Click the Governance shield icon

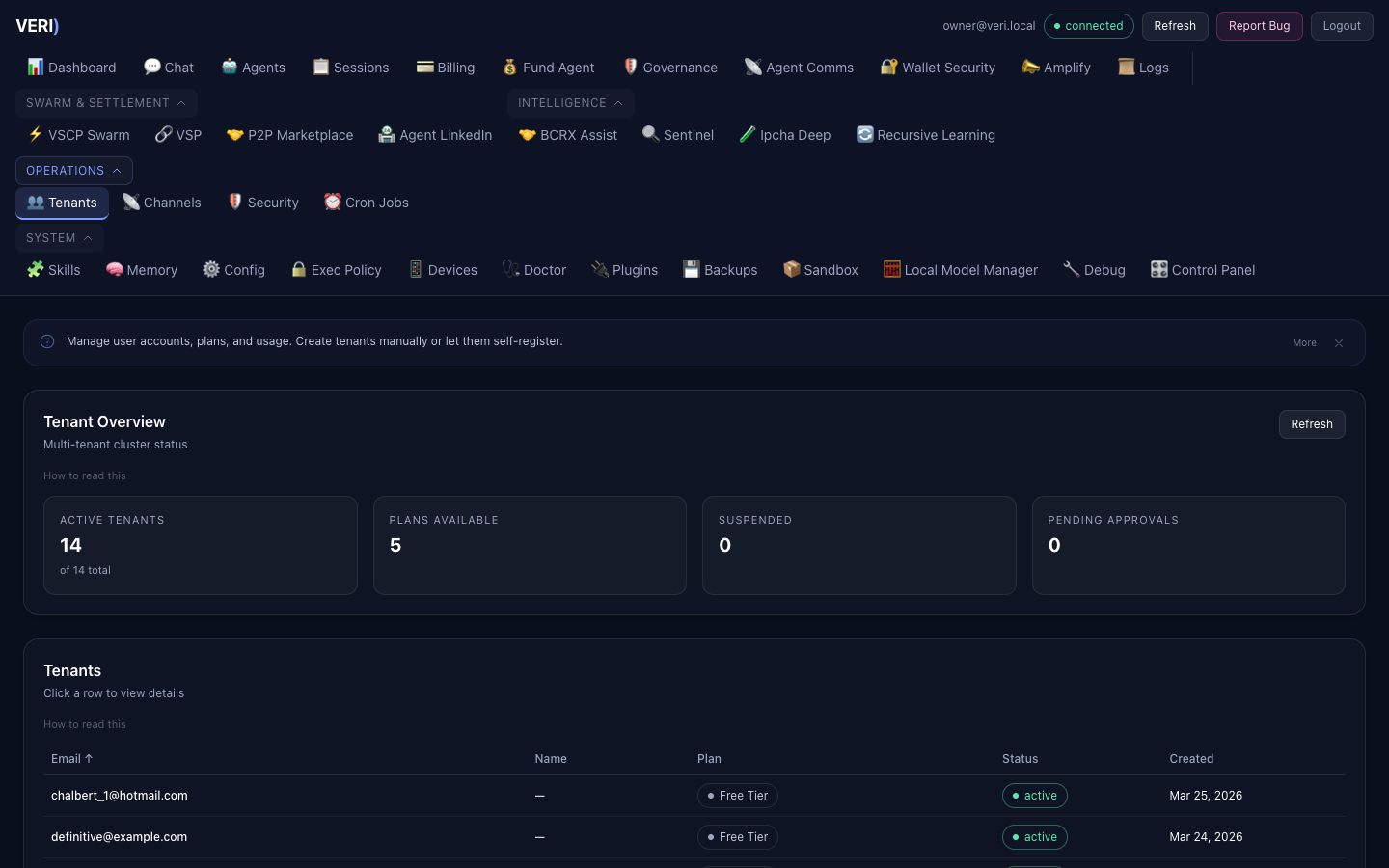pos(630,68)
